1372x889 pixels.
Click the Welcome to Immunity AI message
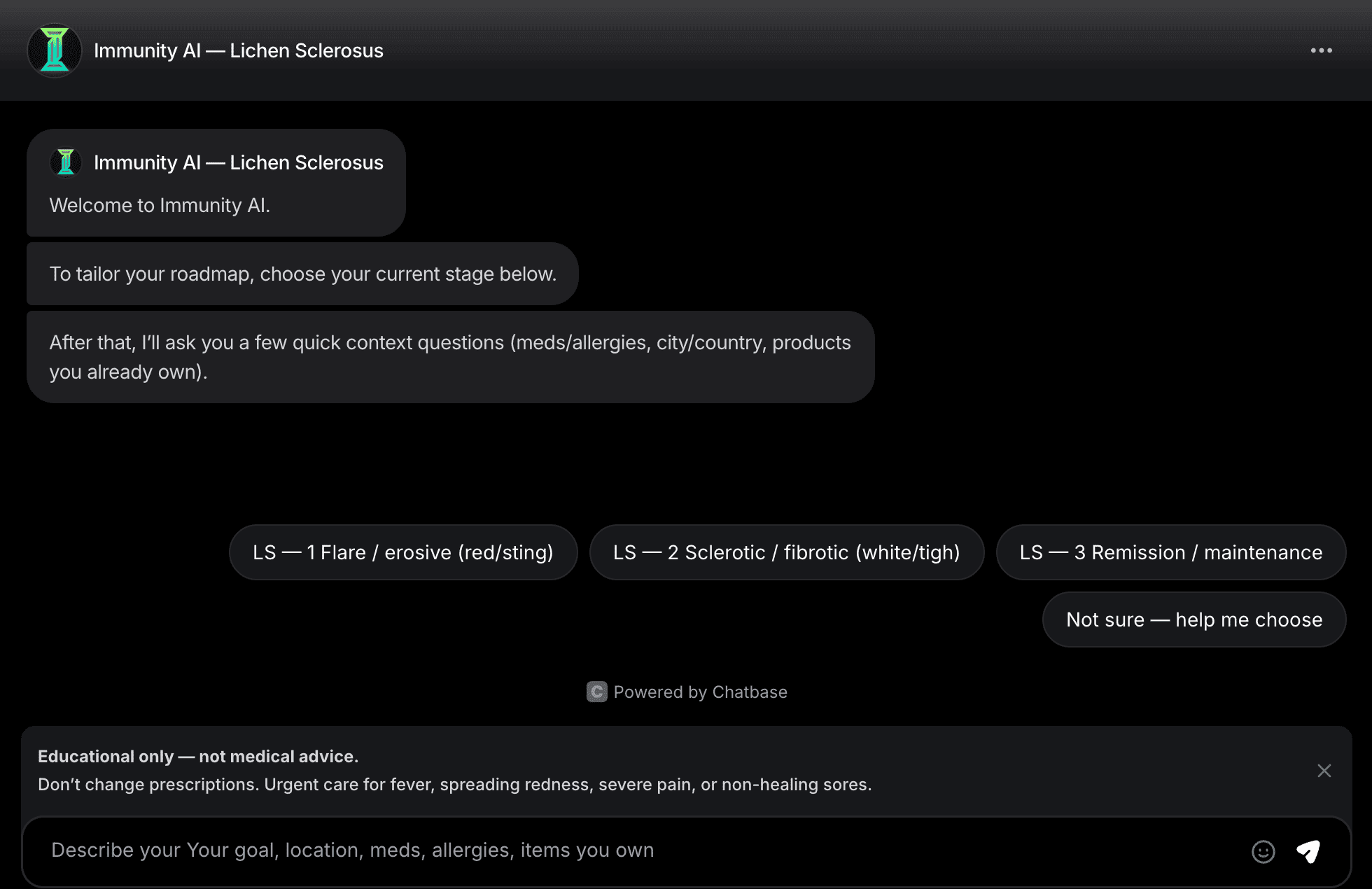(x=160, y=205)
